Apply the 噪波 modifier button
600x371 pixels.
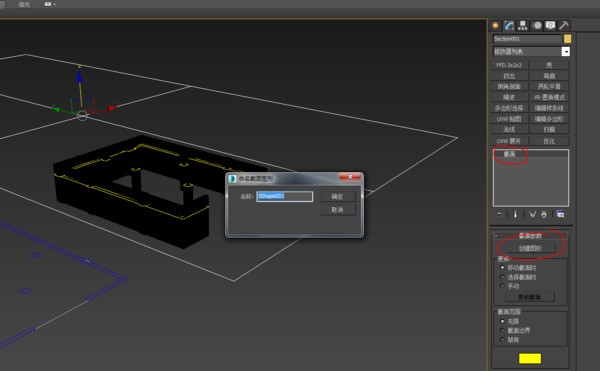(x=509, y=97)
